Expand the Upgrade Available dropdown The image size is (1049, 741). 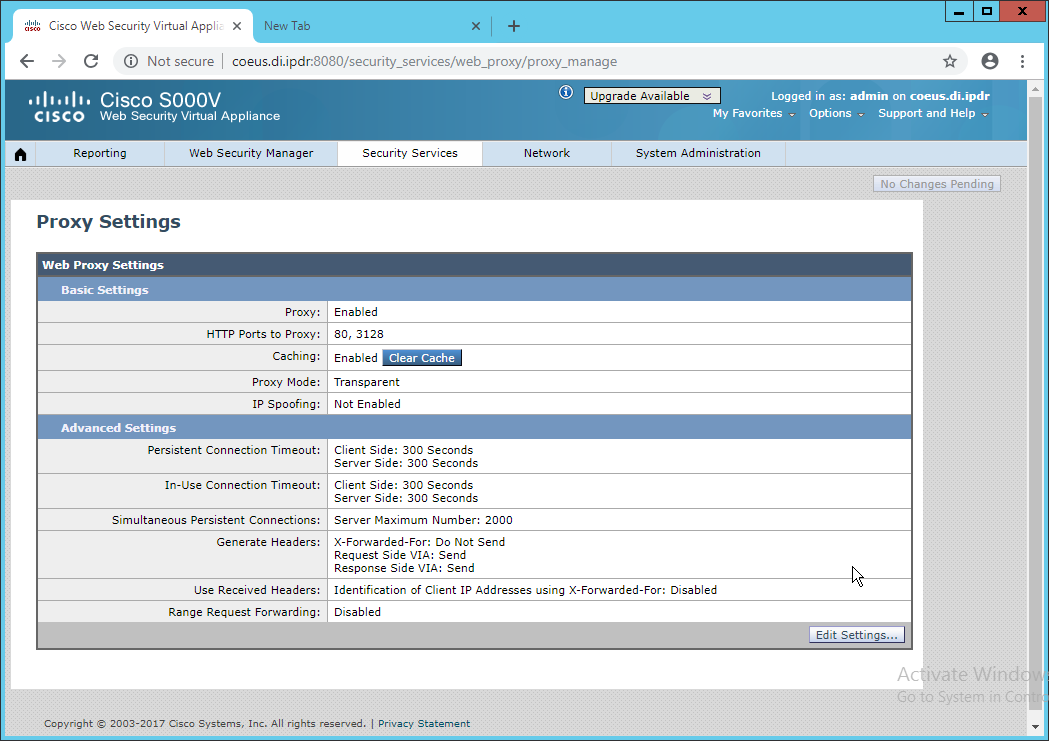pyautogui.click(x=652, y=96)
